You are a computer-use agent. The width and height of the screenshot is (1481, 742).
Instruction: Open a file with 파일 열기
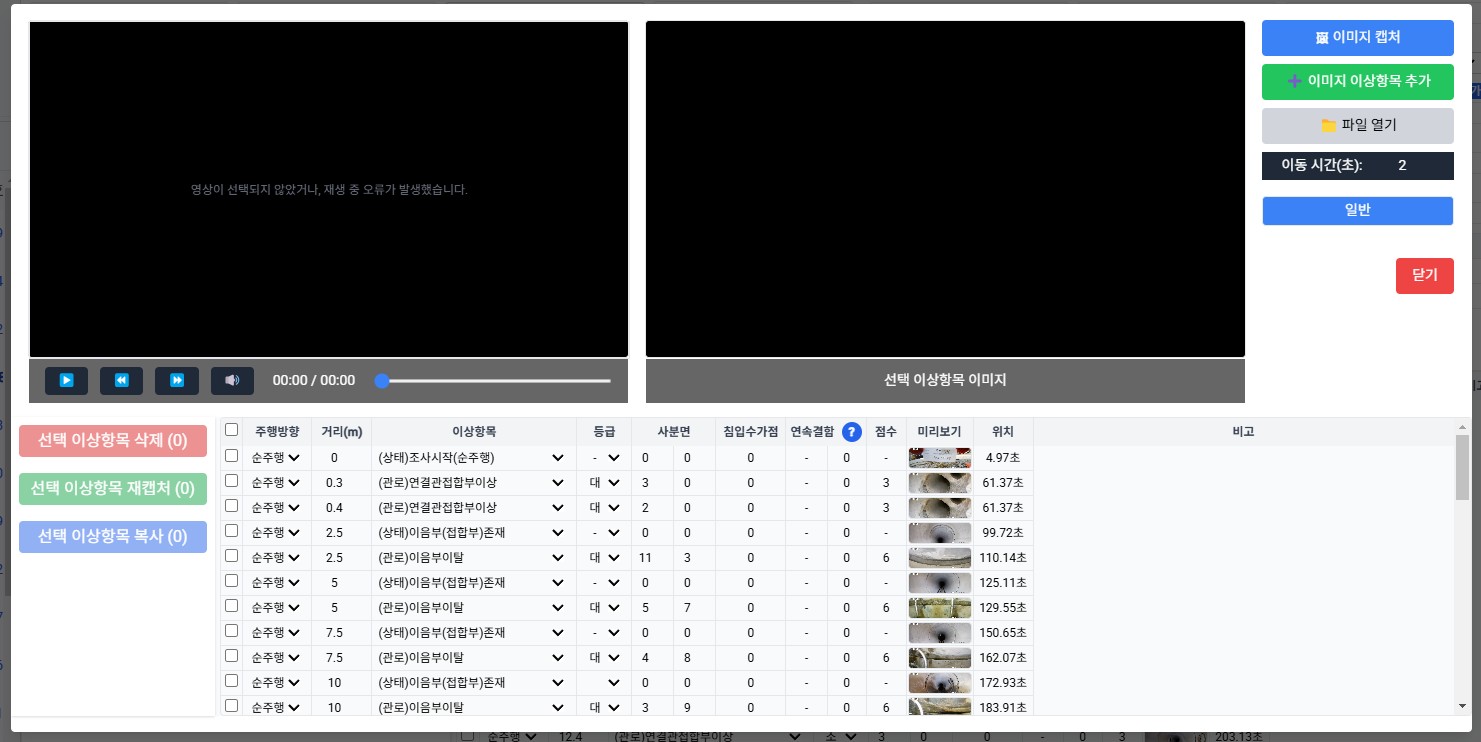pos(1357,125)
